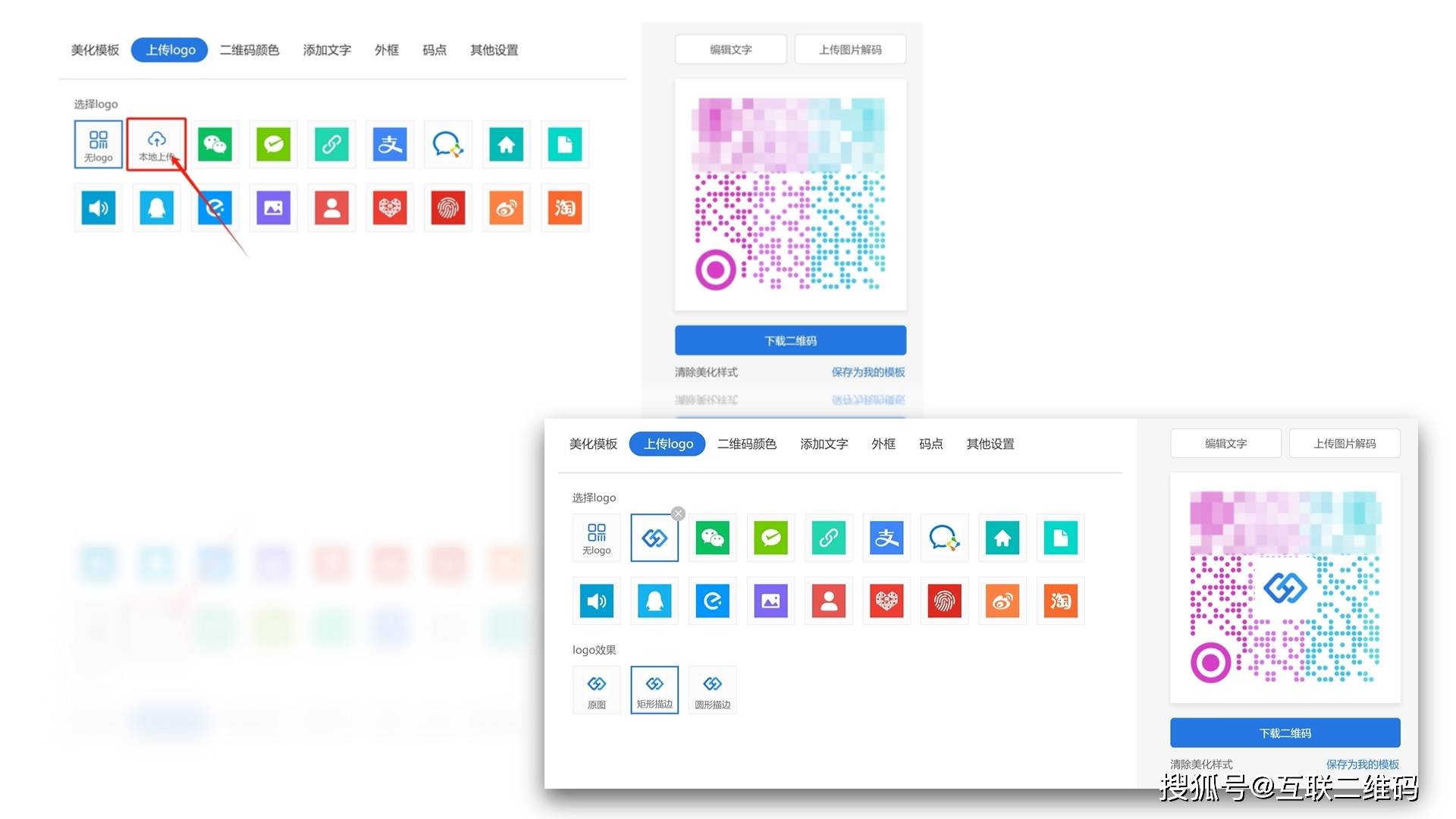1456x819 pixels.
Task: Click QR code preview with center logo
Action: [x=1285, y=588]
